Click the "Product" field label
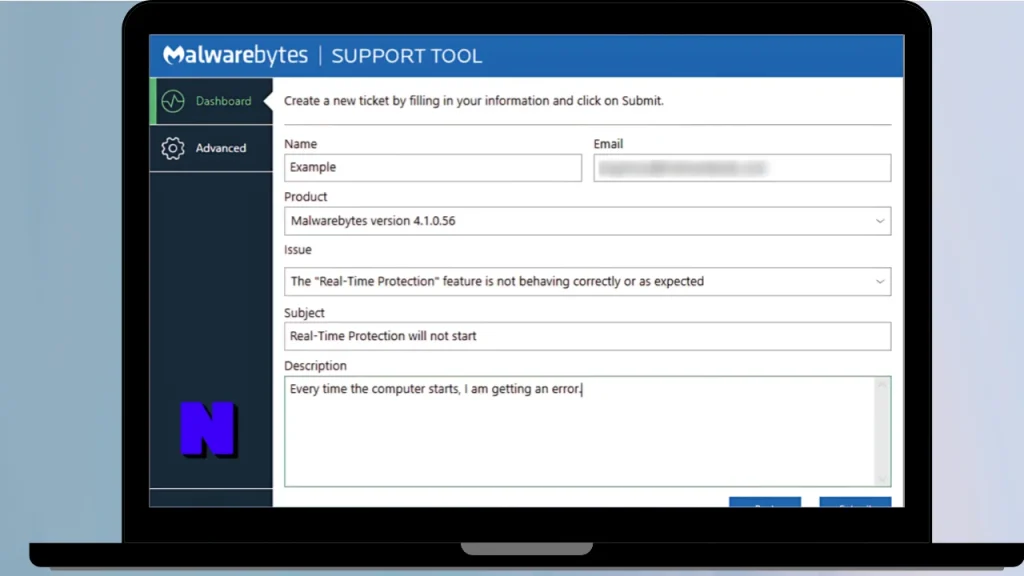The height and width of the screenshot is (576, 1024). pyautogui.click(x=306, y=197)
